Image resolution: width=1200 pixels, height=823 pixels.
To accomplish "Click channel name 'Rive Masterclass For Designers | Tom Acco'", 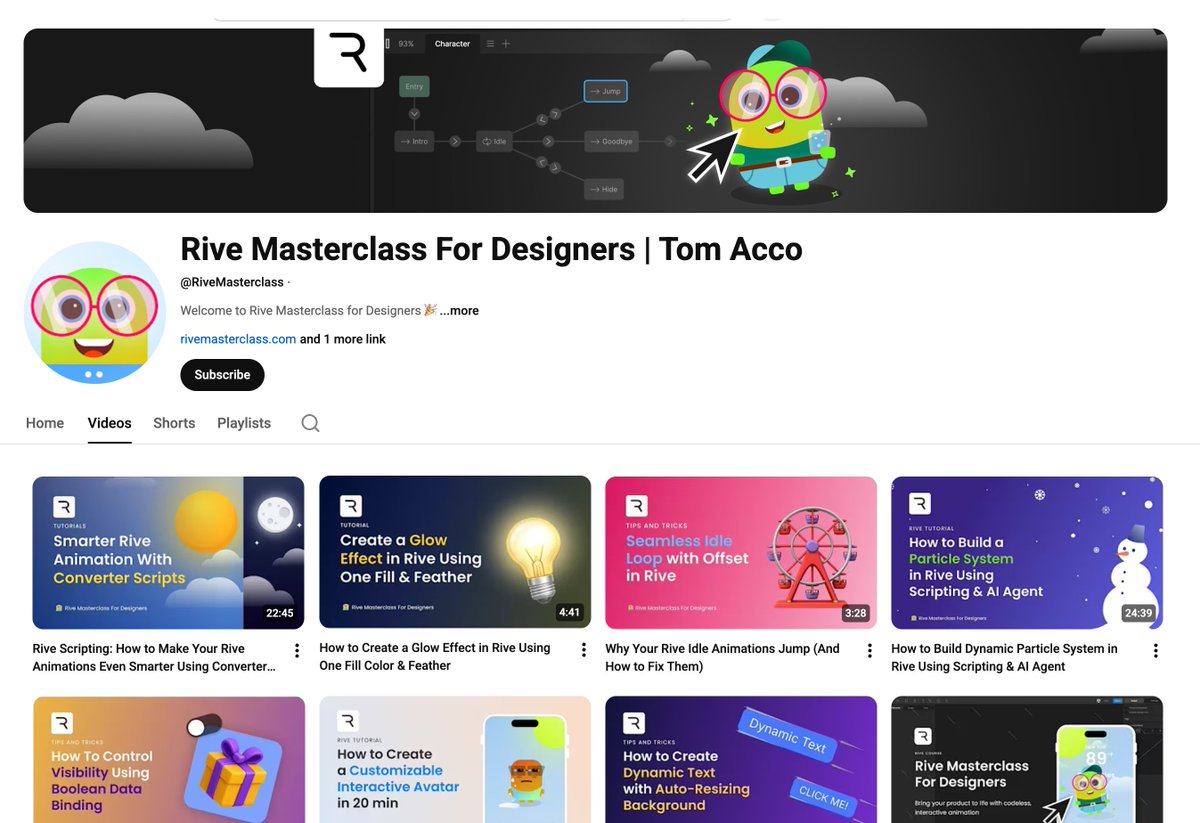I will pyautogui.click(x=491, y=249).
